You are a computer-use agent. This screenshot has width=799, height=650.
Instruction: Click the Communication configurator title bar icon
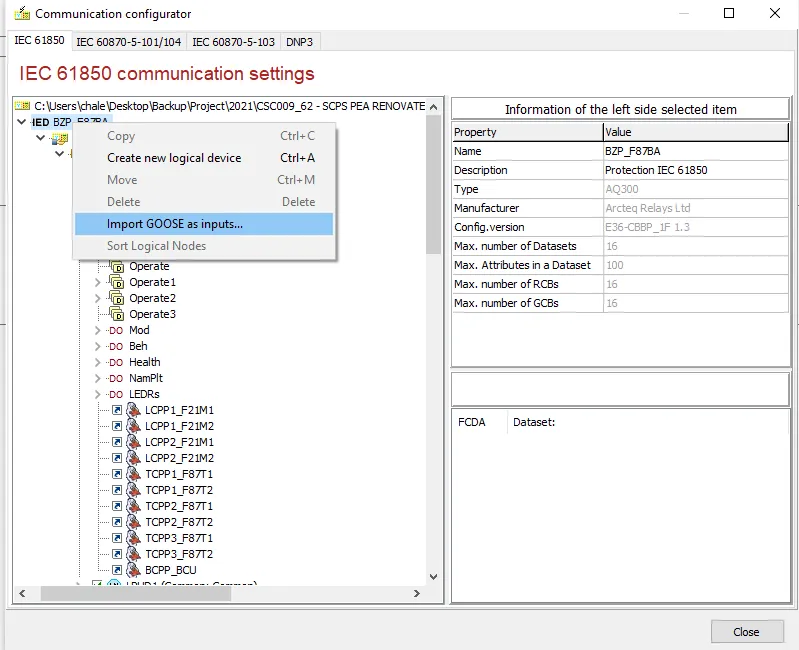tap(22, 13)
